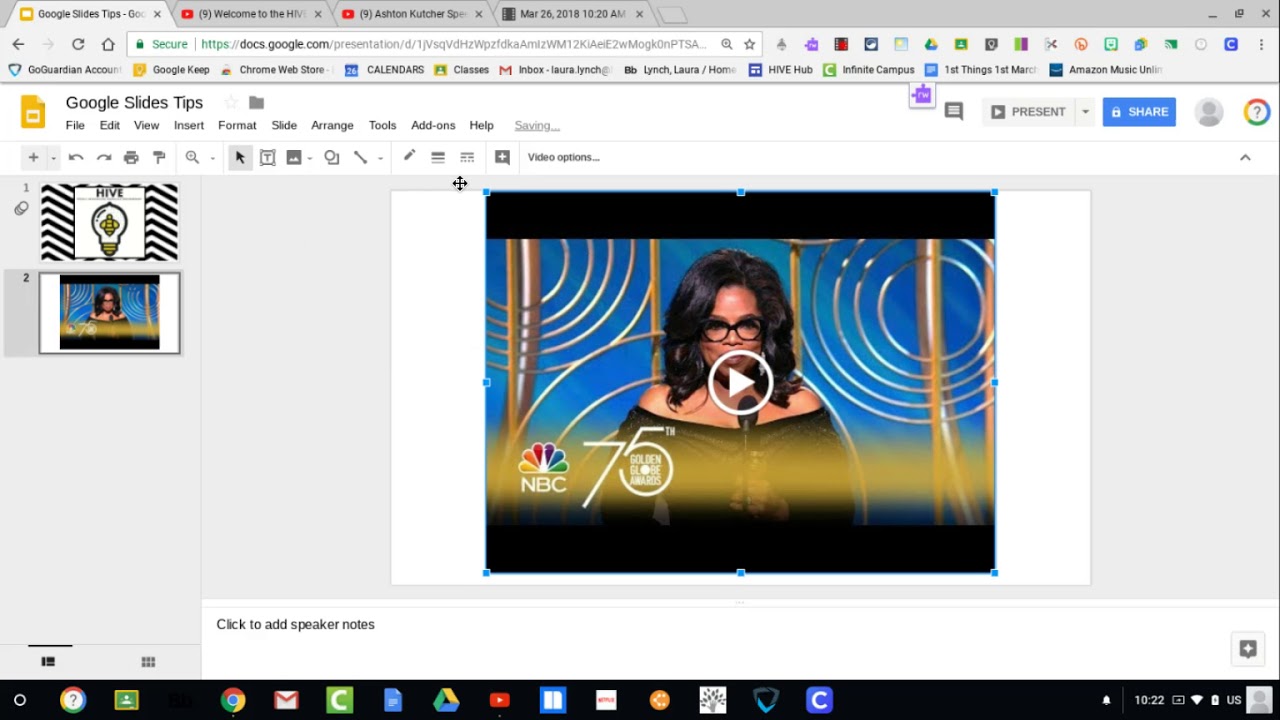Click the Undo arrow in the toolbar
Image resolution: width=1280 pixels, height=720 pixels.
point(76,157)
